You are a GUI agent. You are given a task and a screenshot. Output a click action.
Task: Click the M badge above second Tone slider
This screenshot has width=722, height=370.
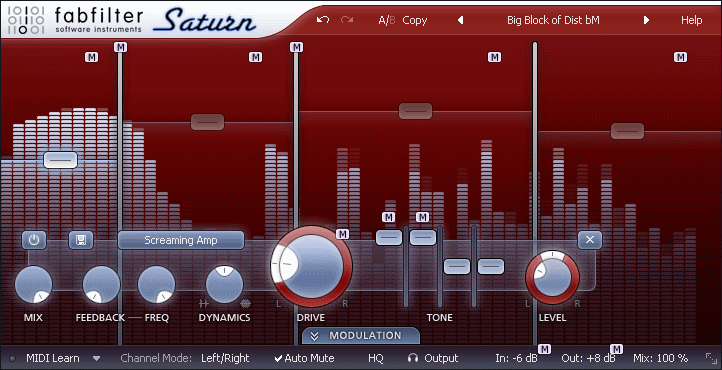[422, 217]
